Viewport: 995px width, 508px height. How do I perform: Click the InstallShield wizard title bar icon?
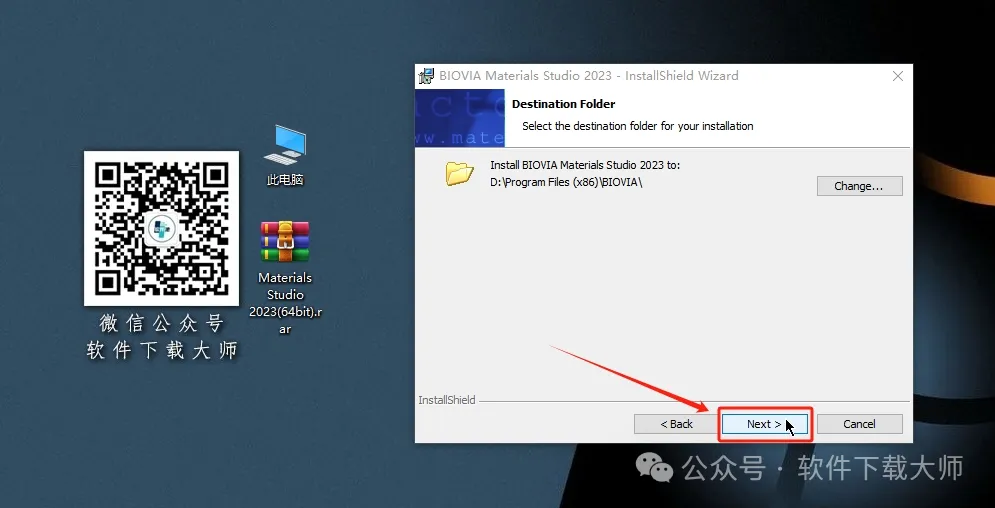coord(428,76)
